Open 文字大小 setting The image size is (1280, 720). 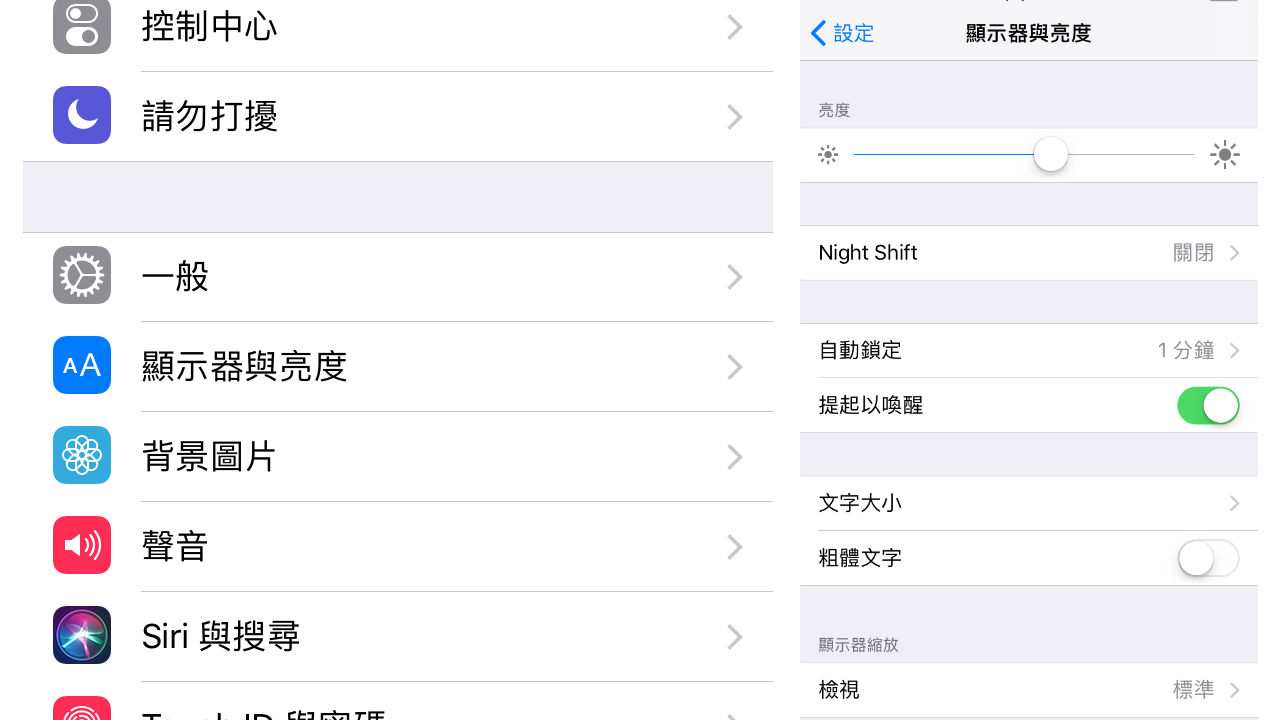(1029, 503)
